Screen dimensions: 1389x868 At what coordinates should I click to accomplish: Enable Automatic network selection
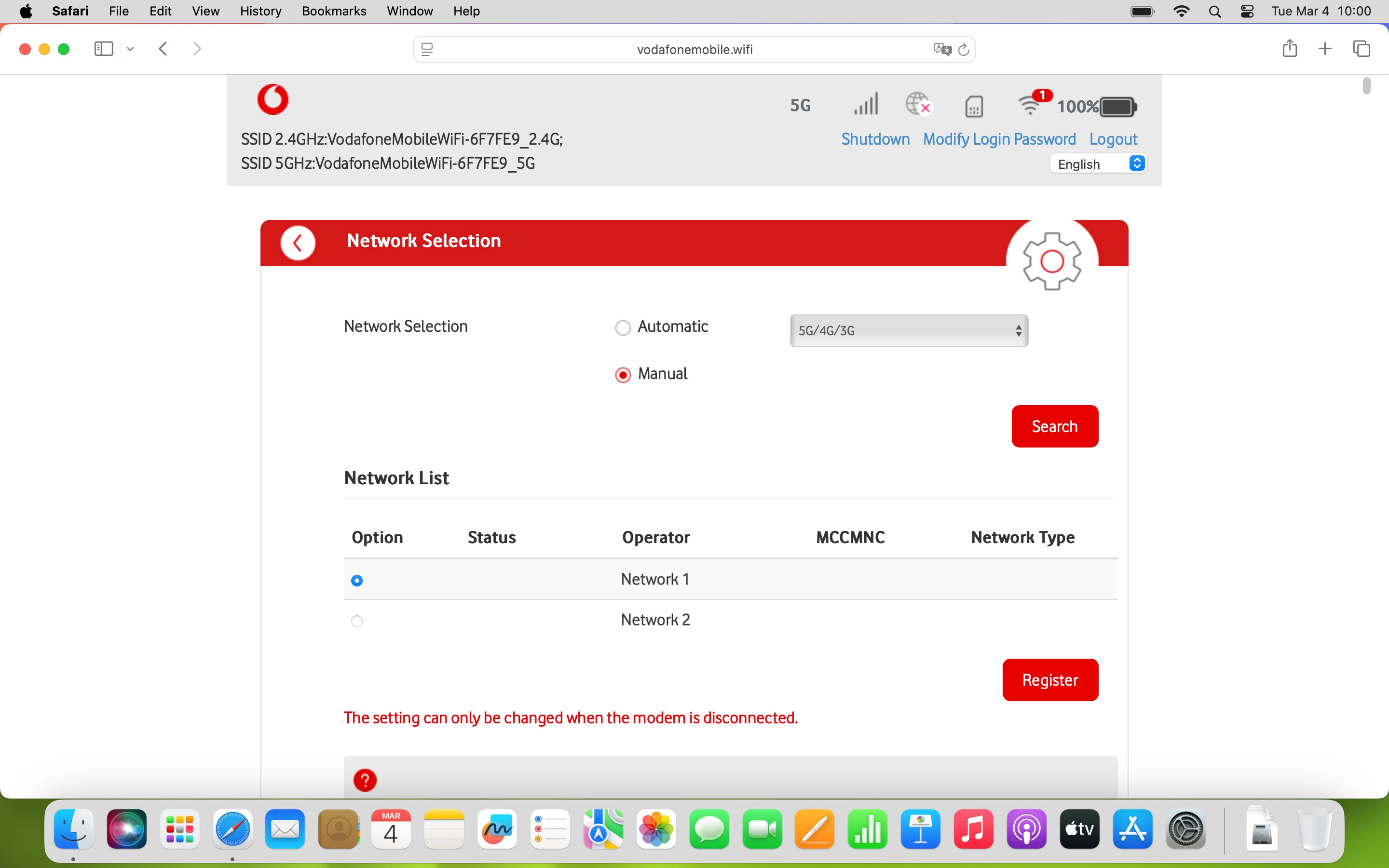click(623, 327)
